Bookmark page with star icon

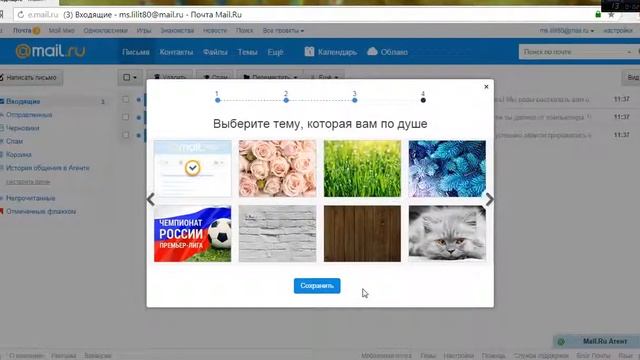611,15
